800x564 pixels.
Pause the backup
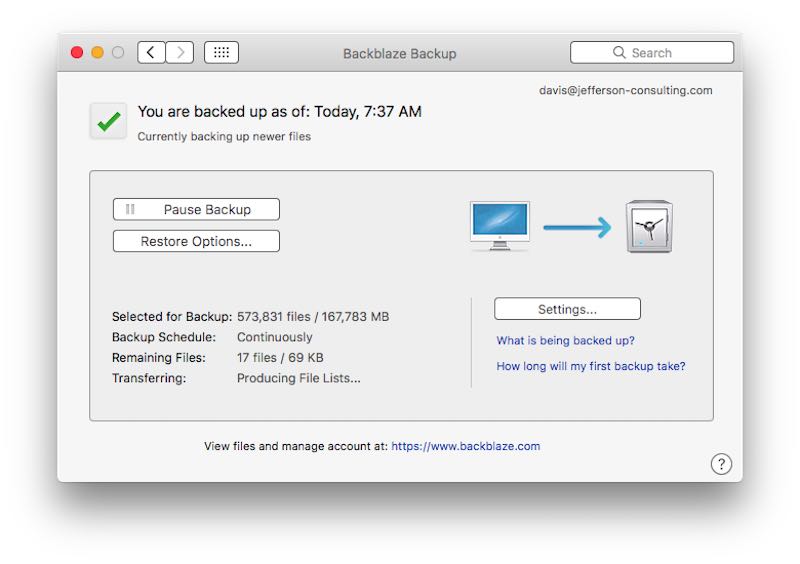click(196, 209)
